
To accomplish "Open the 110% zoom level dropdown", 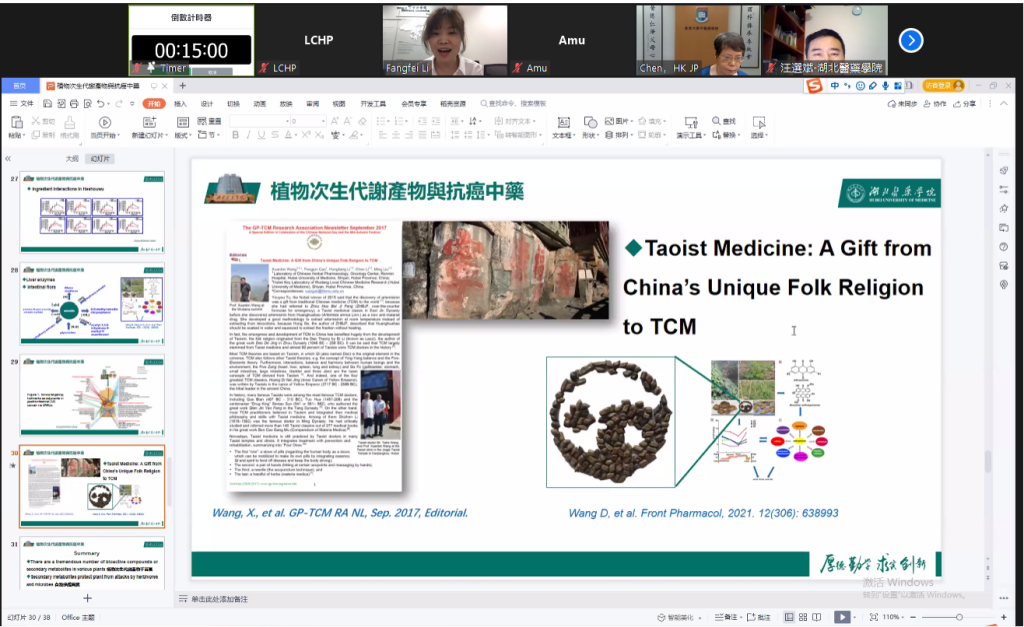I will (x=894, y=617).
